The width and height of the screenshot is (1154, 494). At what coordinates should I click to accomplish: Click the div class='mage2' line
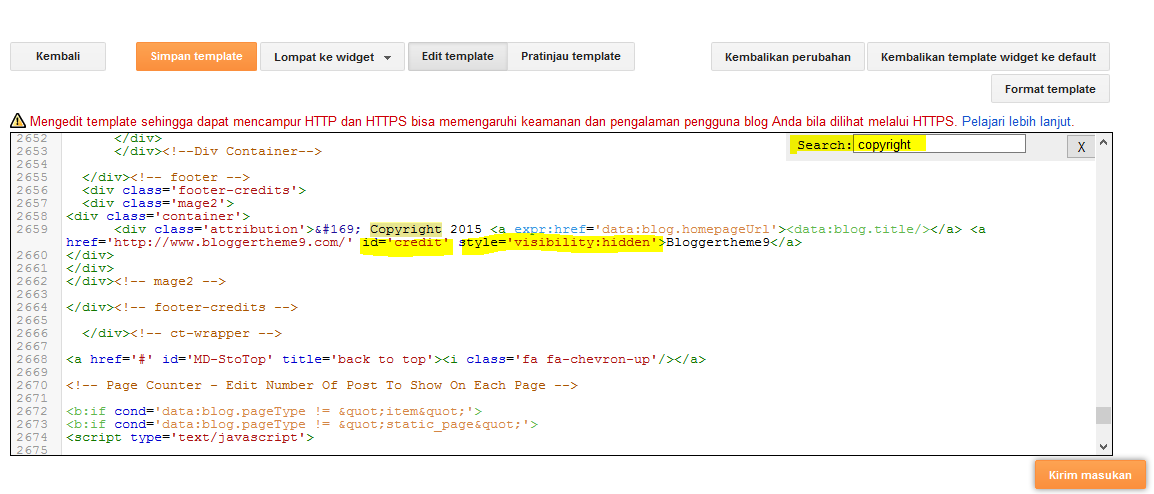point(158,203)
